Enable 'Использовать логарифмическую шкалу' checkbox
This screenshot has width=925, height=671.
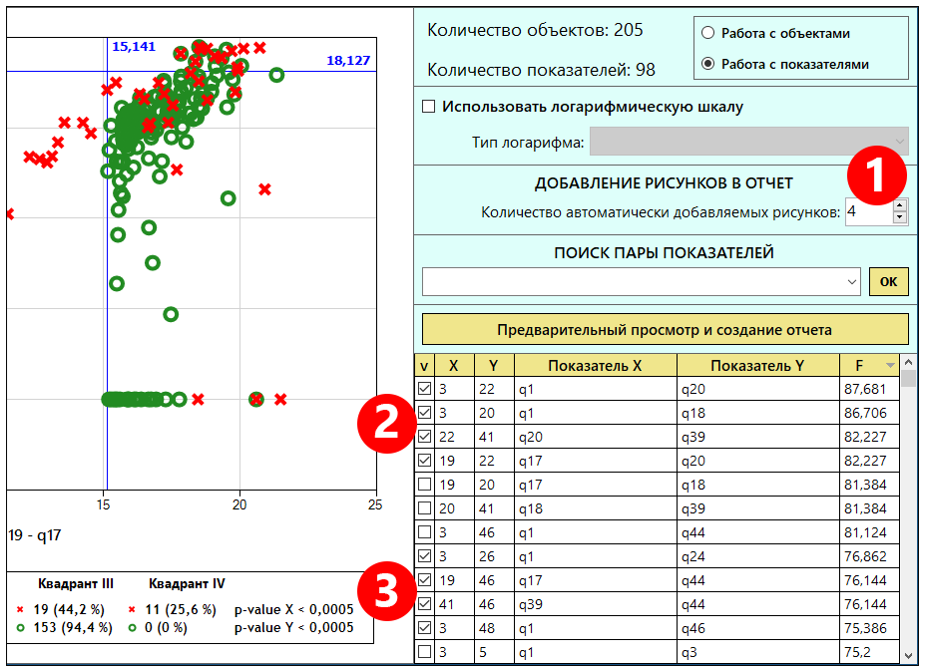coord(430,107)
